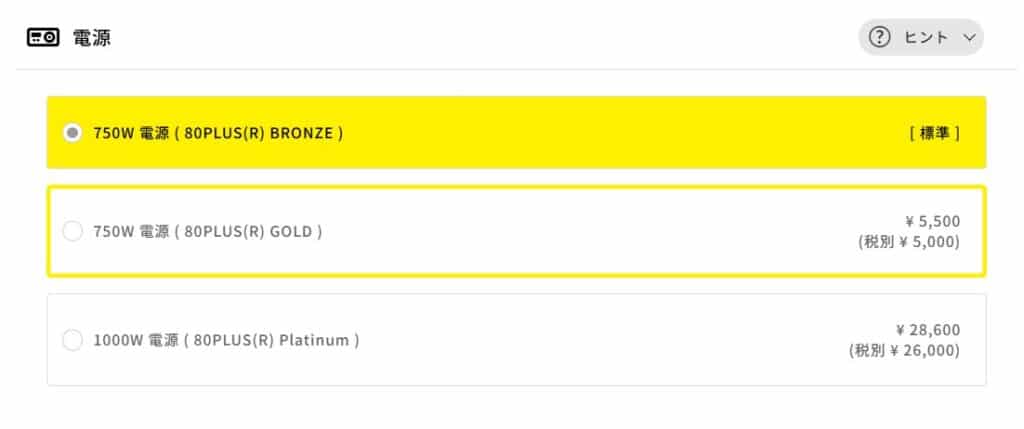The image size is (1024, 429).
Task: Click the 電源 section heading
Action: coord(92,38)
